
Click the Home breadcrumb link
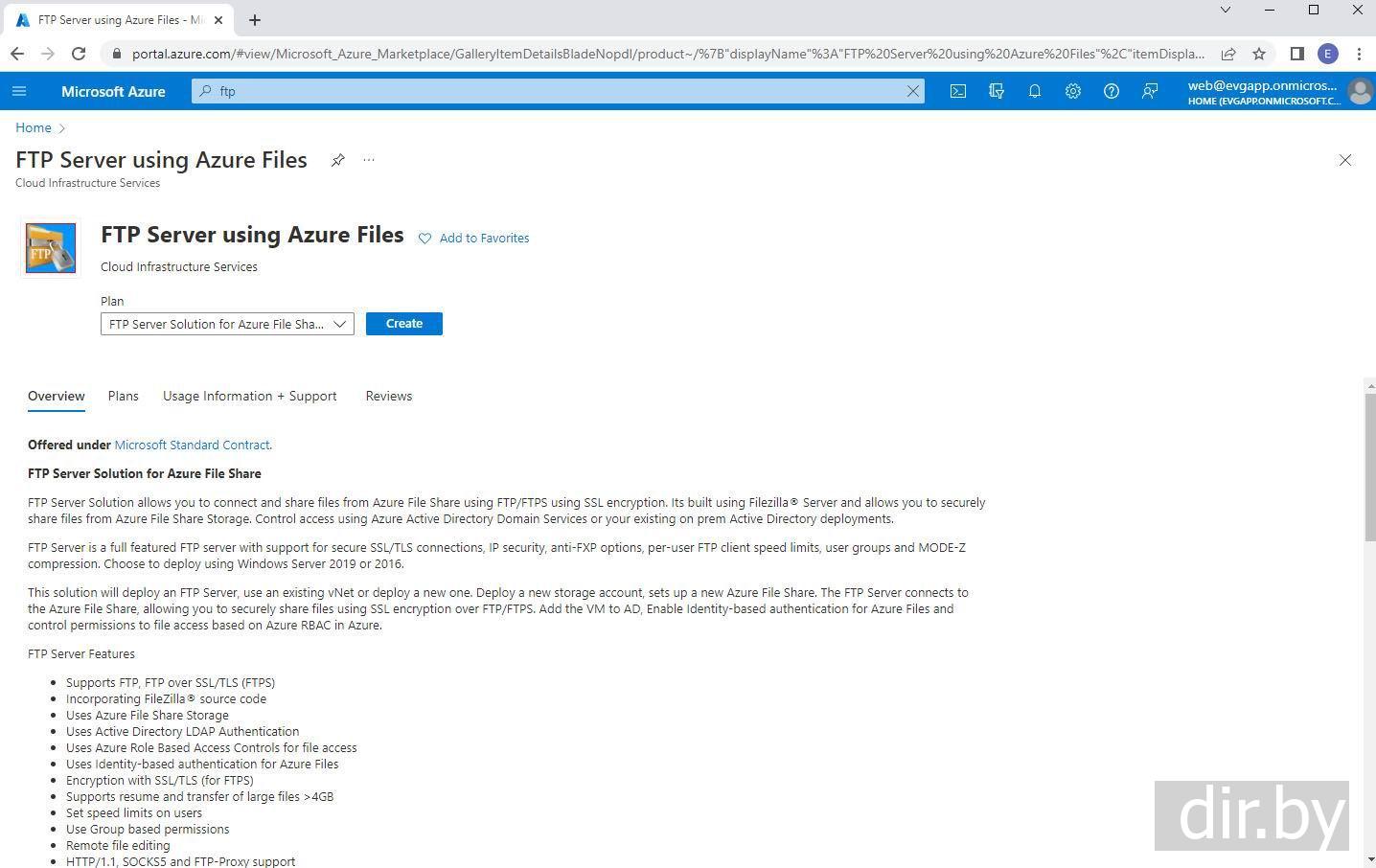[x=34, y=127]
